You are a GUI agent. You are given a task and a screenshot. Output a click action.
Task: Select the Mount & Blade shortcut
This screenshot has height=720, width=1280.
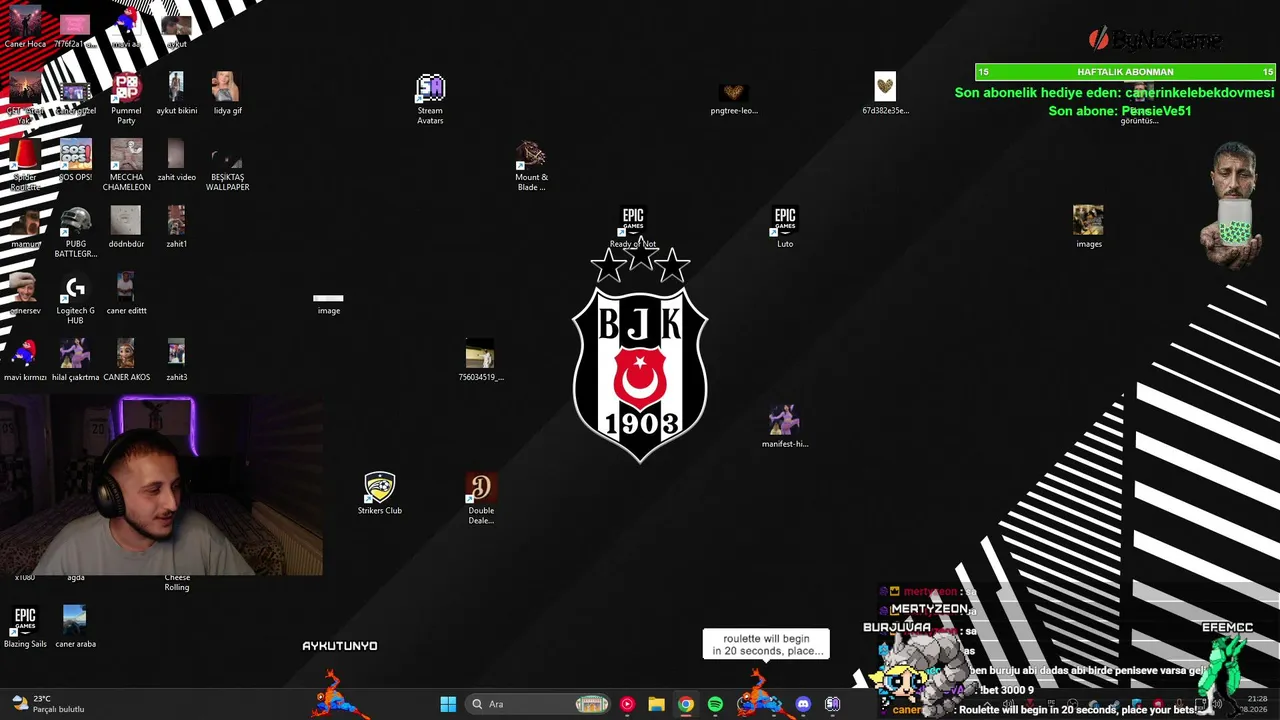(531, 165)
